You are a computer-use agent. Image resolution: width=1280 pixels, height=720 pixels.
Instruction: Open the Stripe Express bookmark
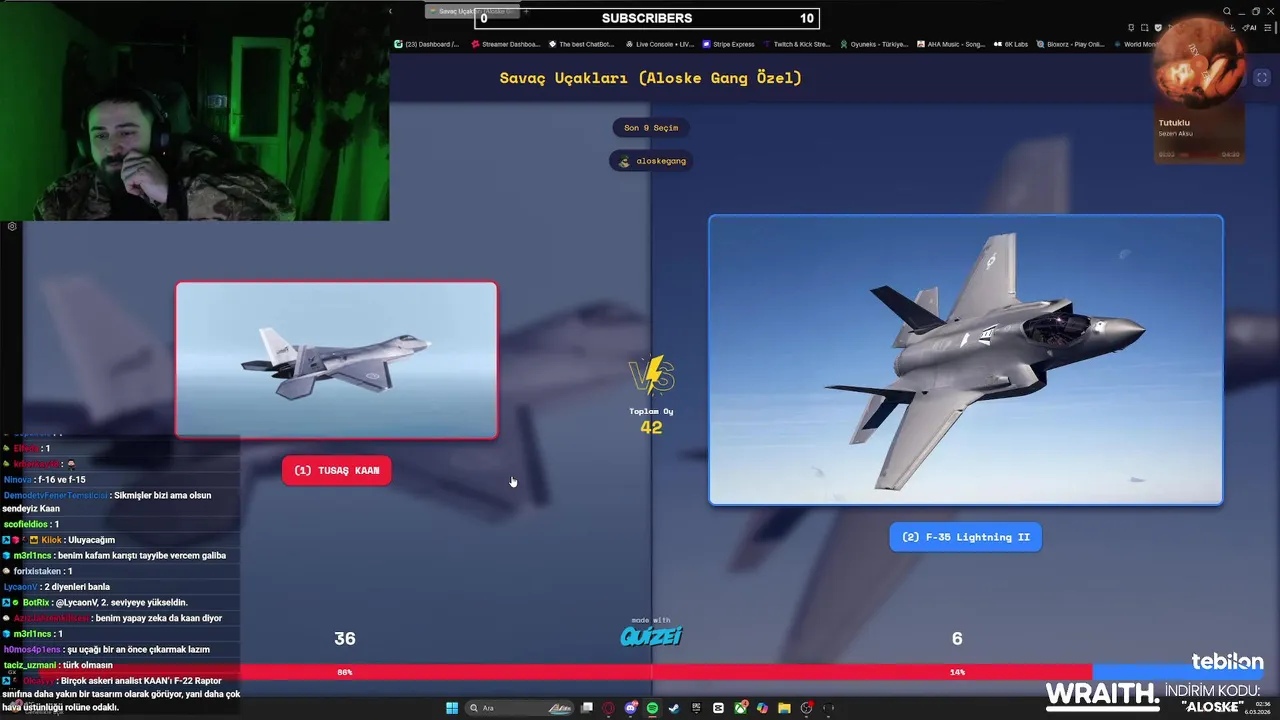coord(728,44)
